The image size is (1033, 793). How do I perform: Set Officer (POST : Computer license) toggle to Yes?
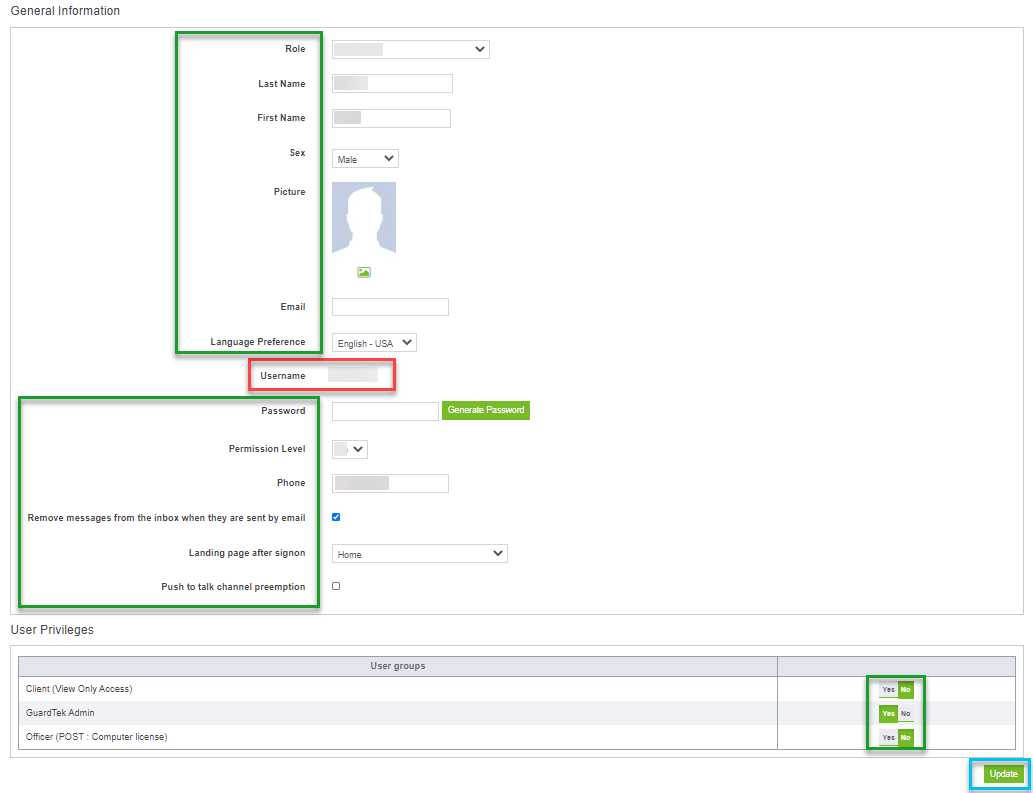pos(888,737)
